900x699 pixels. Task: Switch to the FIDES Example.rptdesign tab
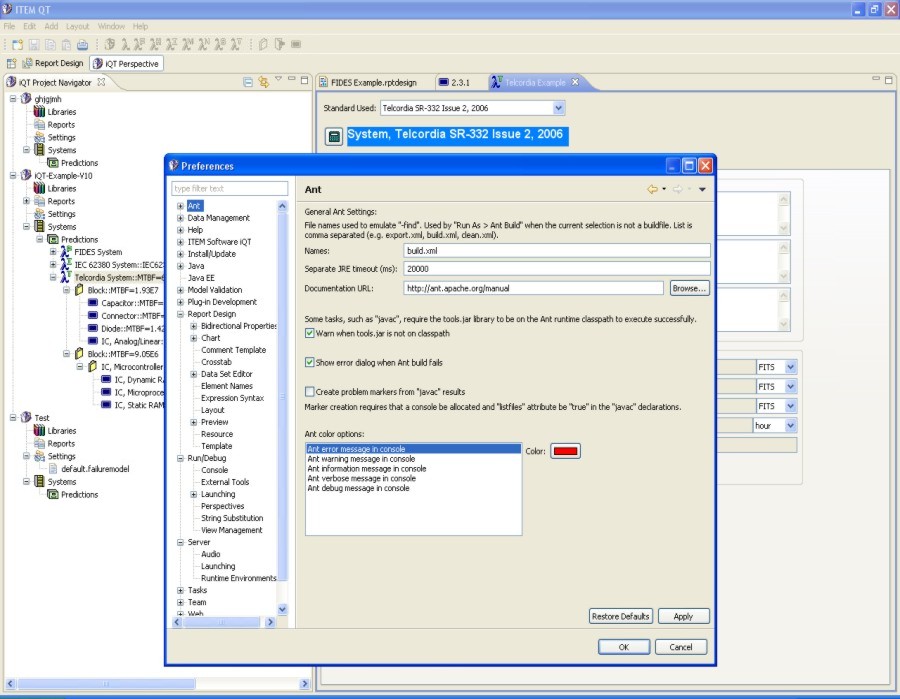click(x=370, y=82)
